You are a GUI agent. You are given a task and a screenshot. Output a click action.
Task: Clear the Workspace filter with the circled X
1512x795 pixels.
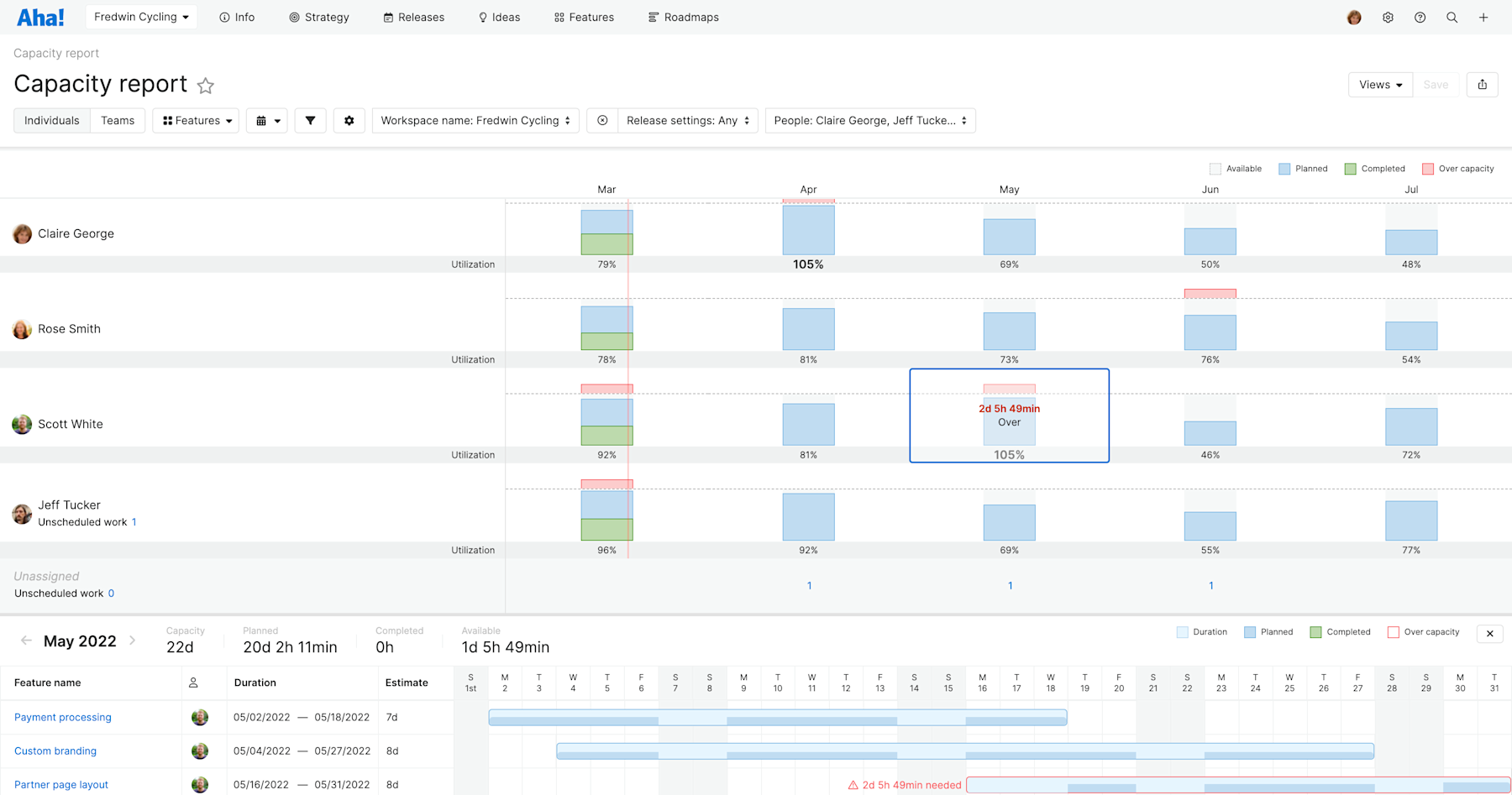(601, 120)
